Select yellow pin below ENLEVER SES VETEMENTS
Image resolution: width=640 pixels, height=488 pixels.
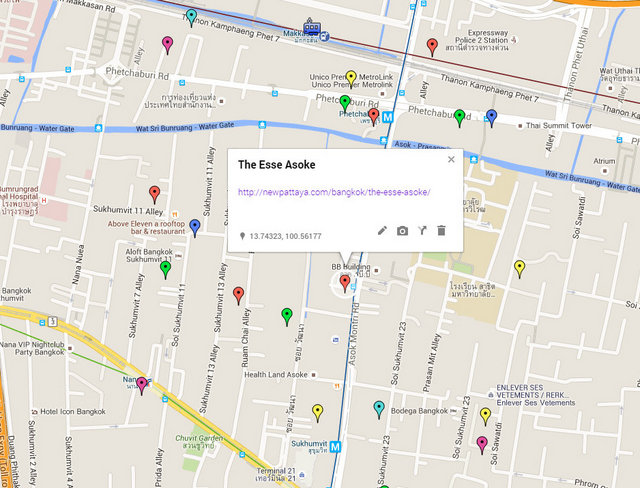pyautogui.click(x=485, y=417)
